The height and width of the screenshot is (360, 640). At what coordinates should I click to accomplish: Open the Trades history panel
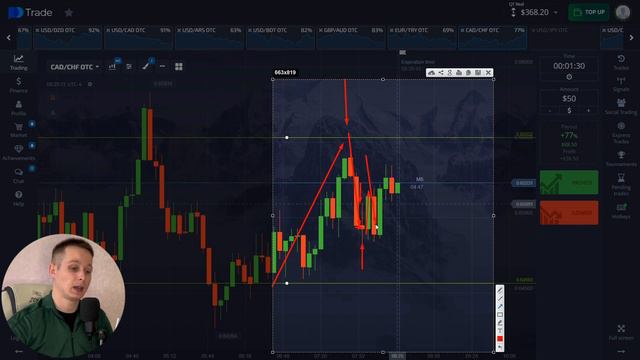point(621,62)
